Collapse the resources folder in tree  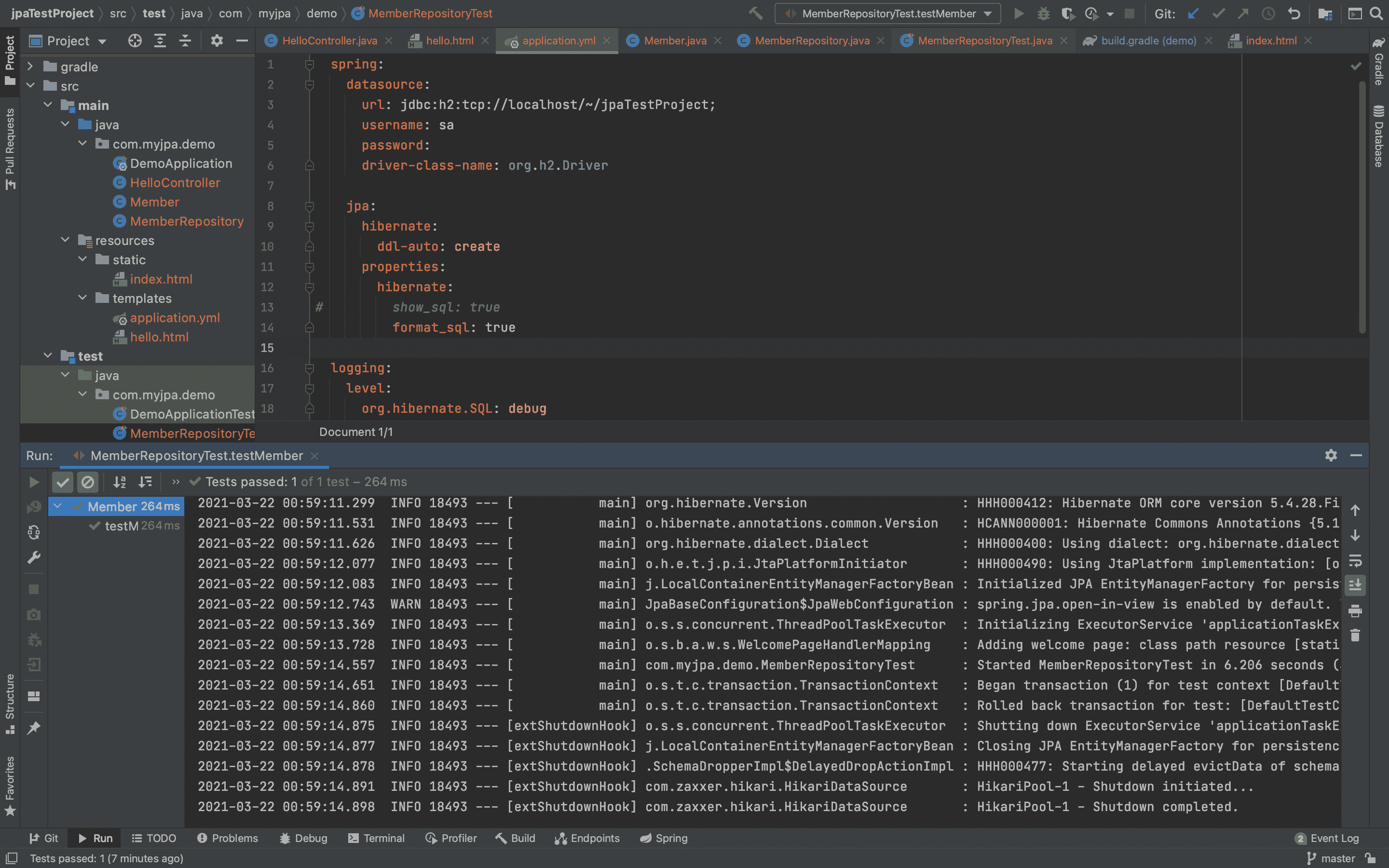click(x=66, y=240)
